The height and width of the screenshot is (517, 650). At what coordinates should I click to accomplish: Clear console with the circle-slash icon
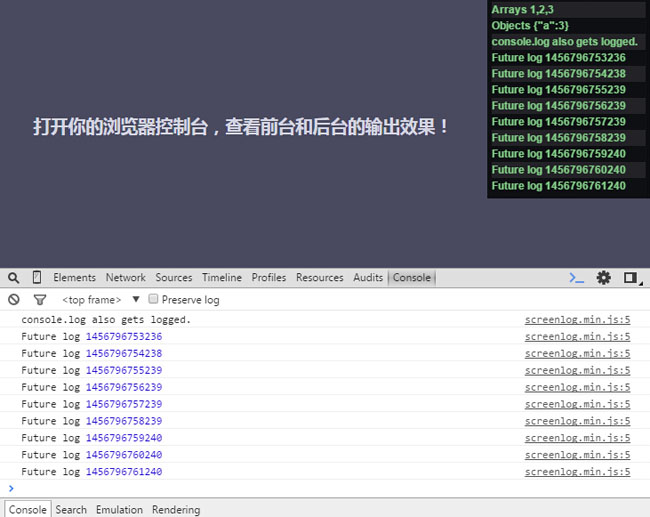point(14,300)
